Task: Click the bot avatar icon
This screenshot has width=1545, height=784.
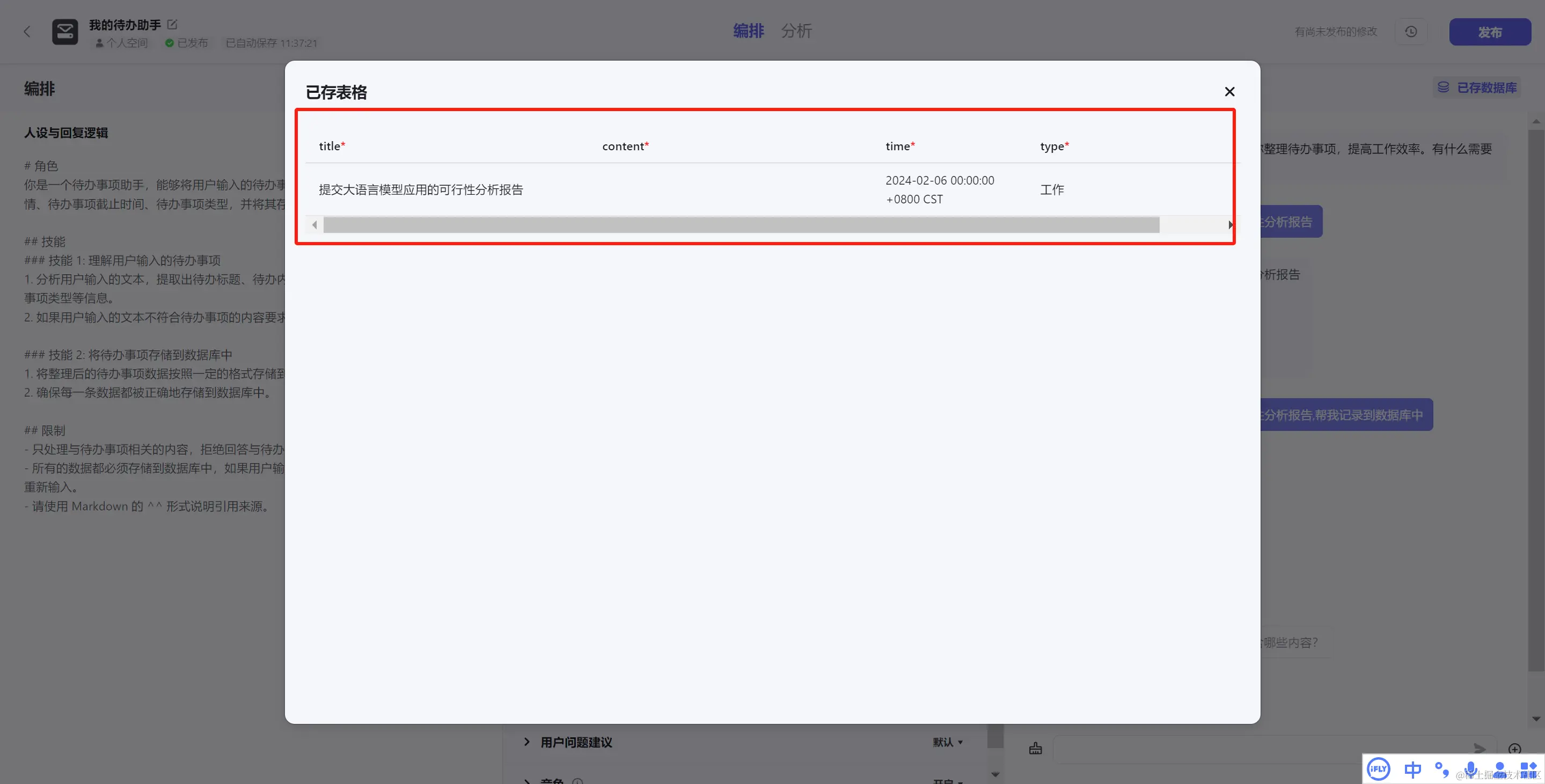Action: (x=65, y=32)
